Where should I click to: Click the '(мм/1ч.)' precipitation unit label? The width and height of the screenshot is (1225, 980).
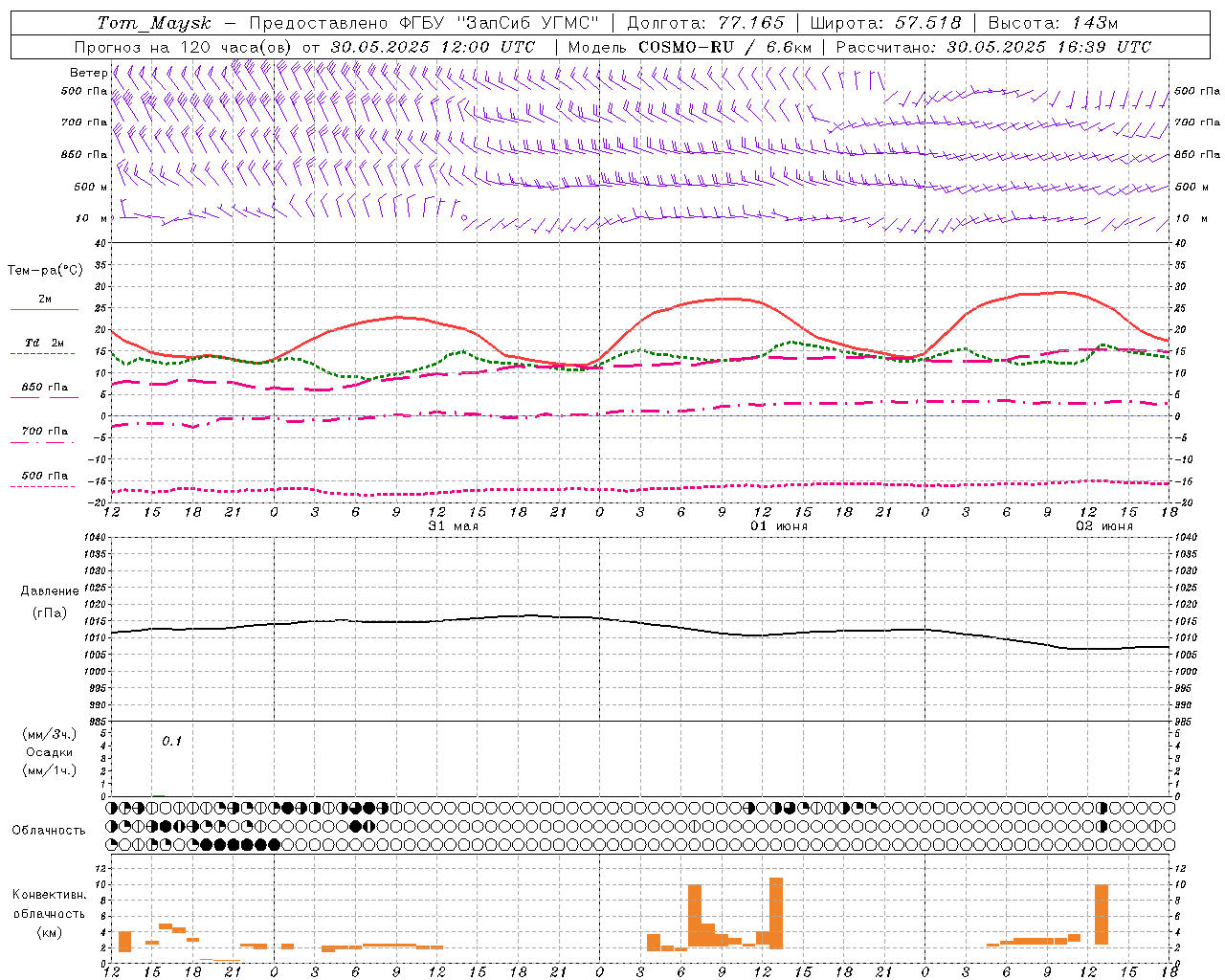click(49, 770)
